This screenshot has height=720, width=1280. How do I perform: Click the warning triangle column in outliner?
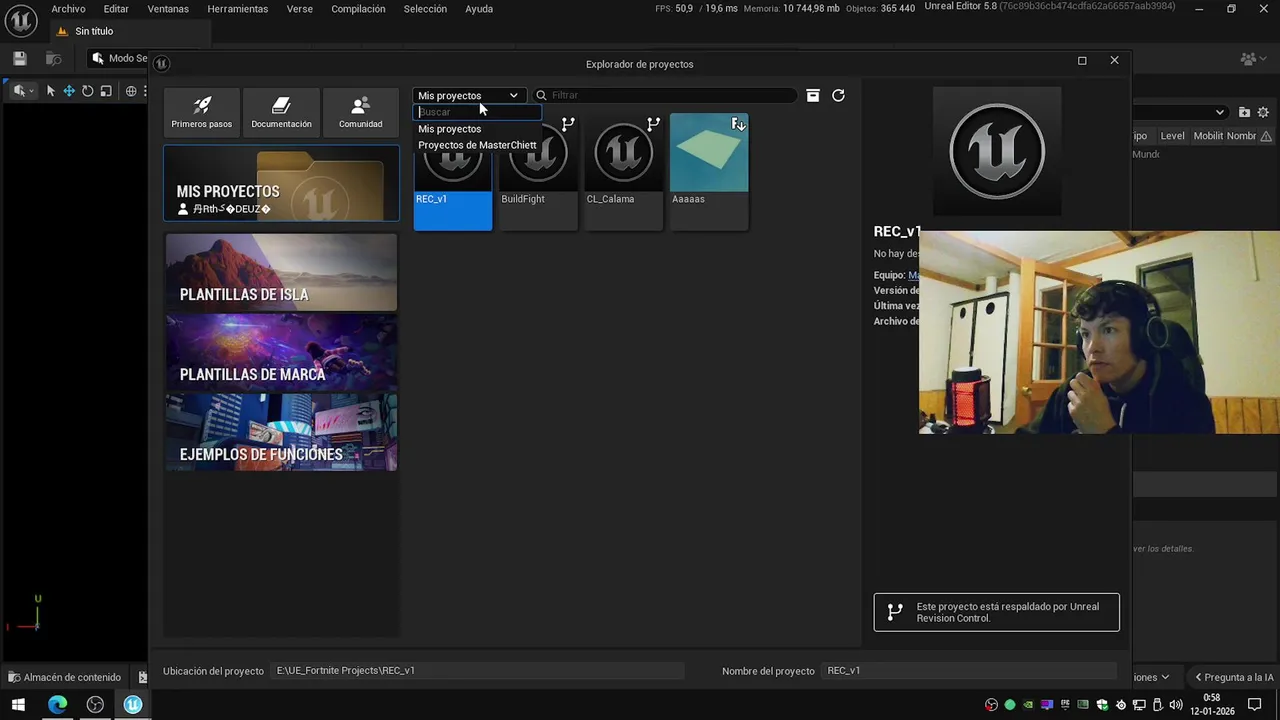point(1266,136)
